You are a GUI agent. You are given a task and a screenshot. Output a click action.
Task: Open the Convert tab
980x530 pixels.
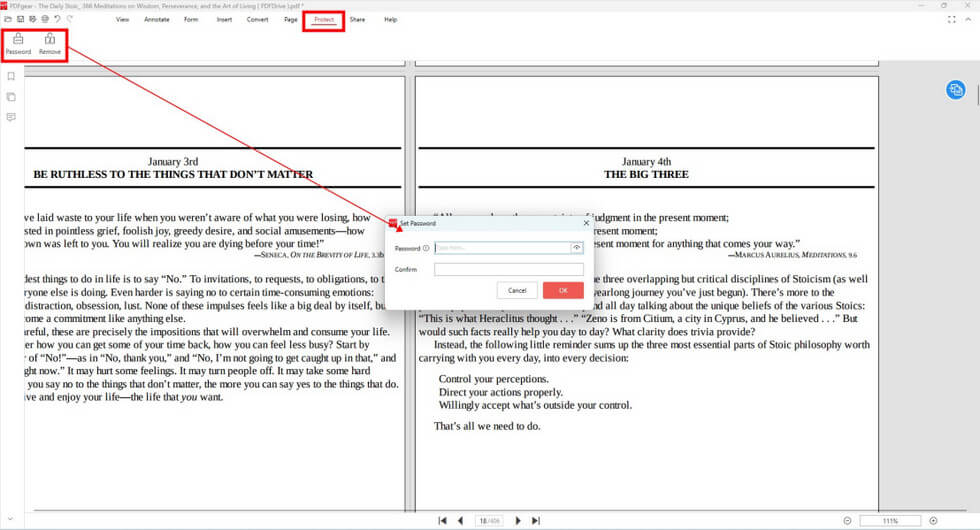(x=258, y=19)
